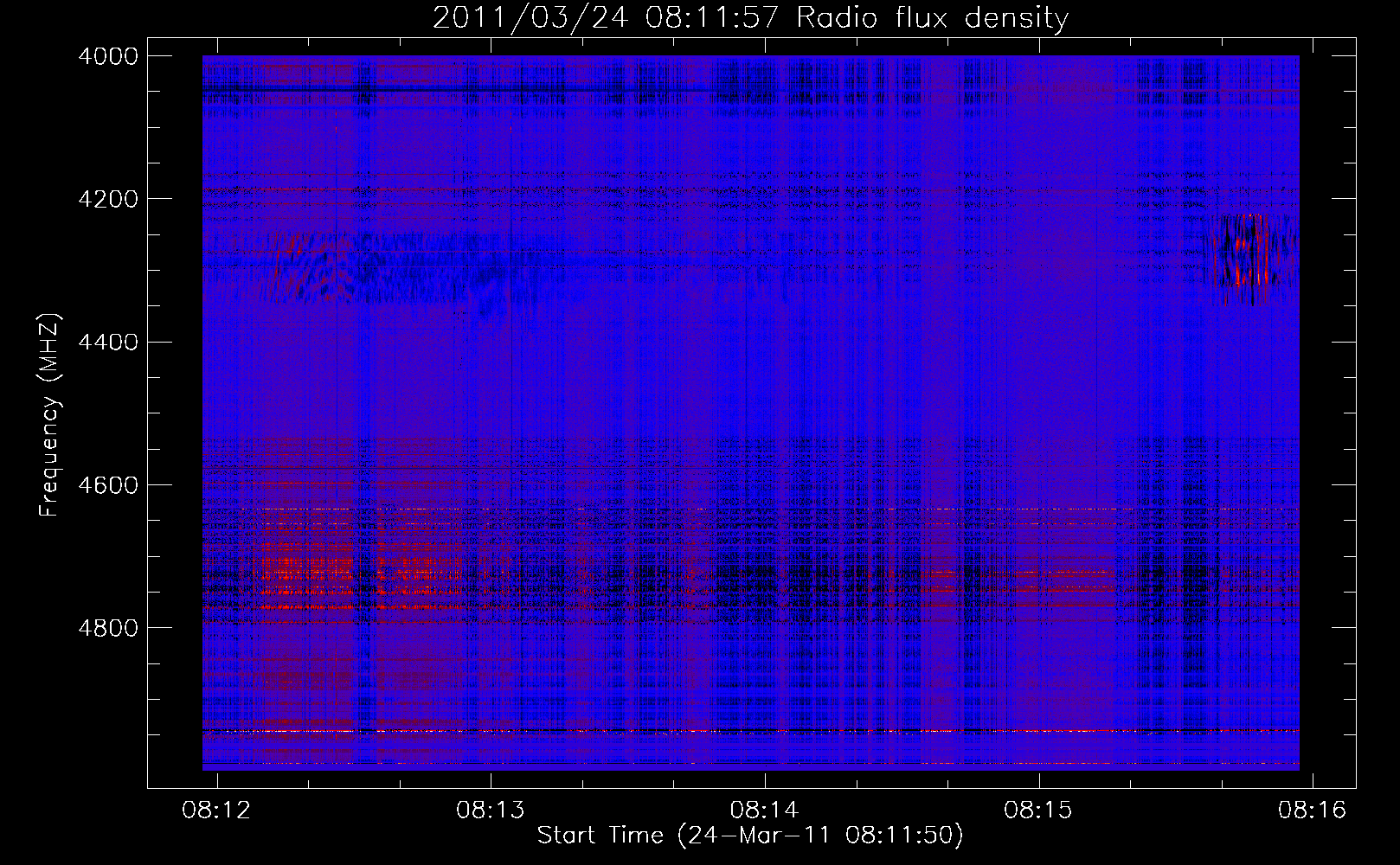Image resolution: width=1400 pixels, height=865 pixels.
Task: Click the plot title '2011/03/24 08:11:57 Radio flux density'
Action: point(750,17)
